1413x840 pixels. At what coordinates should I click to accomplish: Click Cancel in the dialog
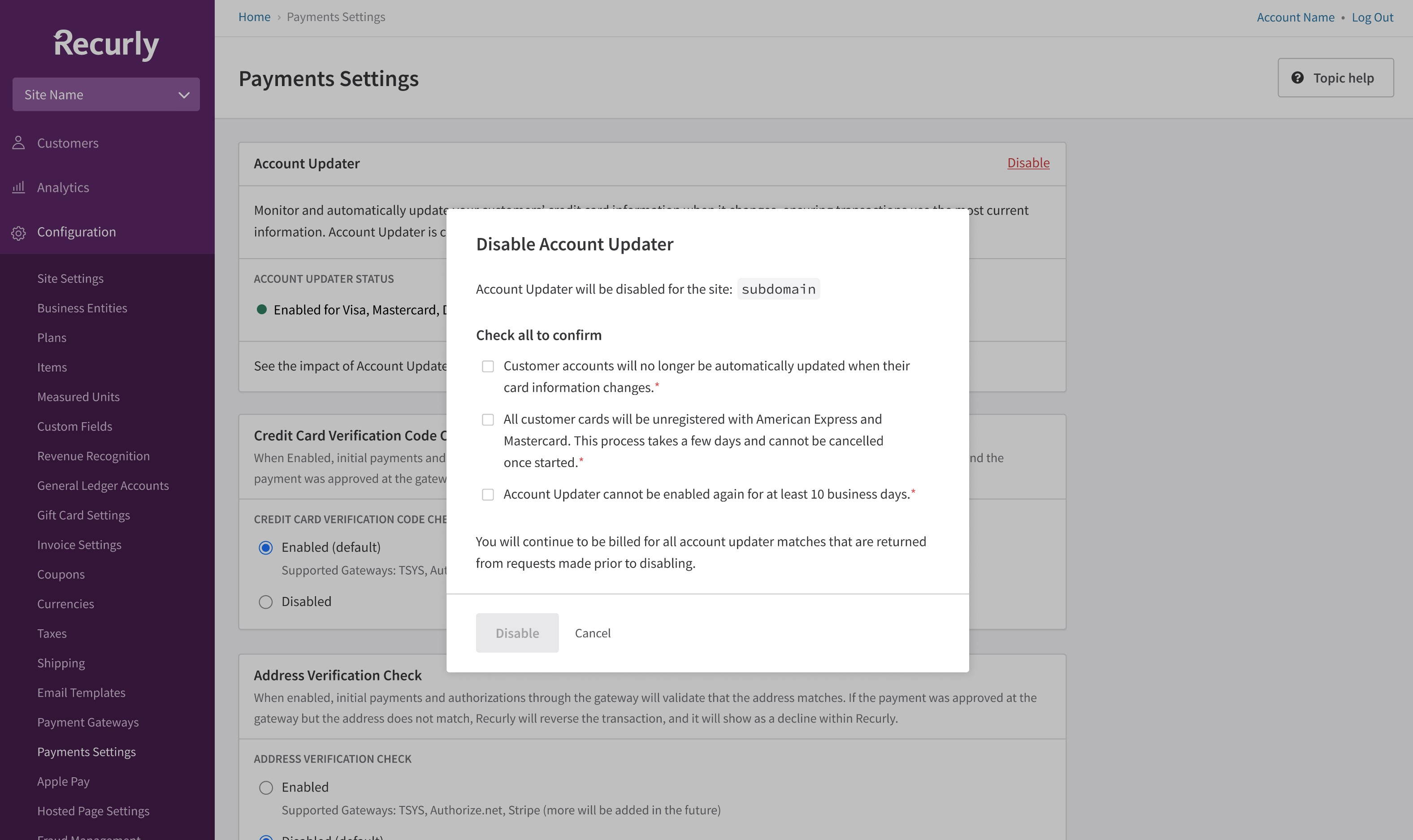pyautogui.click(x=592, y=633)
